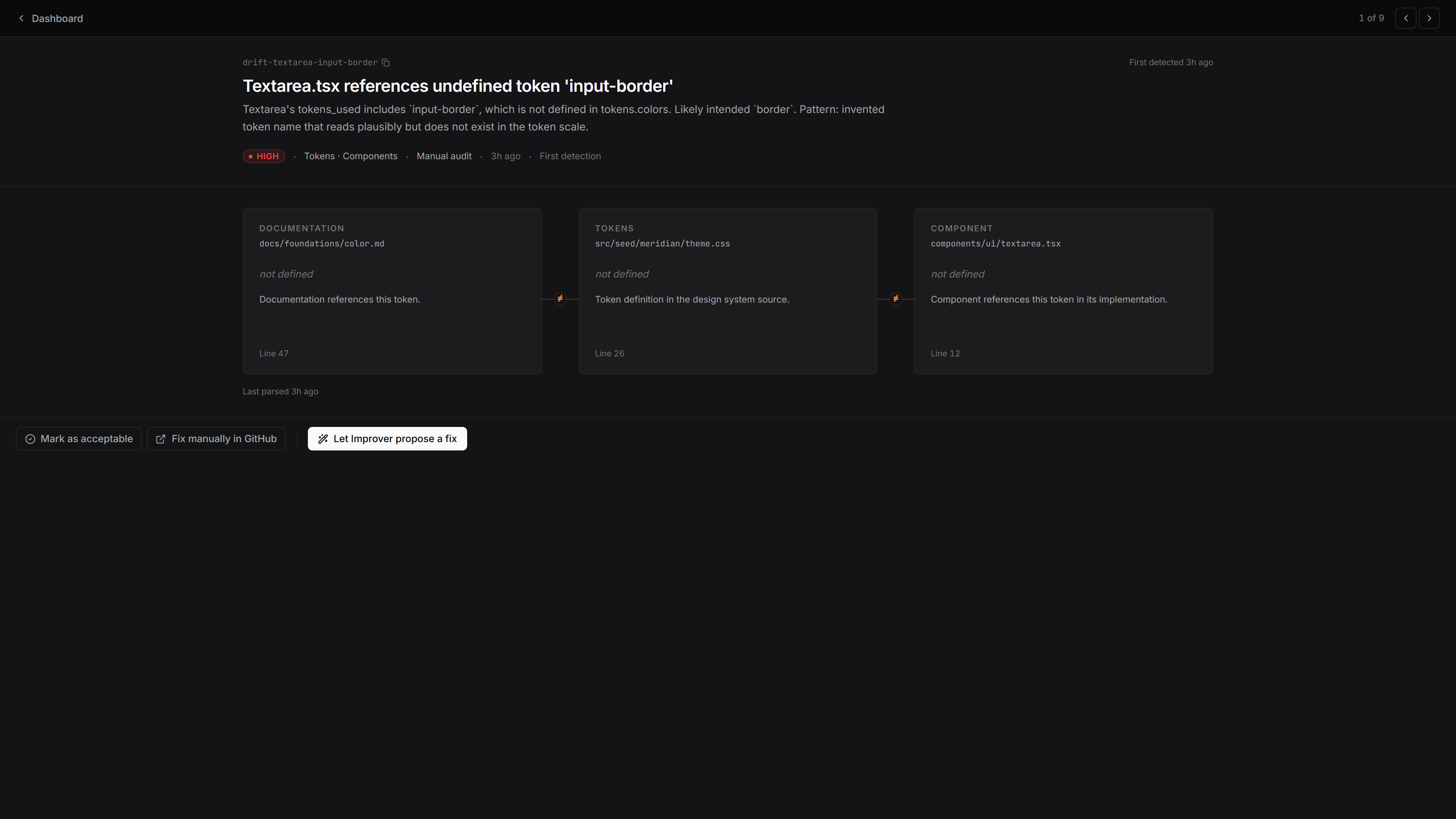Go to previous drift item
Image resolution: width=1456 pixels, height=819 pixels.
(x=1406, y=18)
